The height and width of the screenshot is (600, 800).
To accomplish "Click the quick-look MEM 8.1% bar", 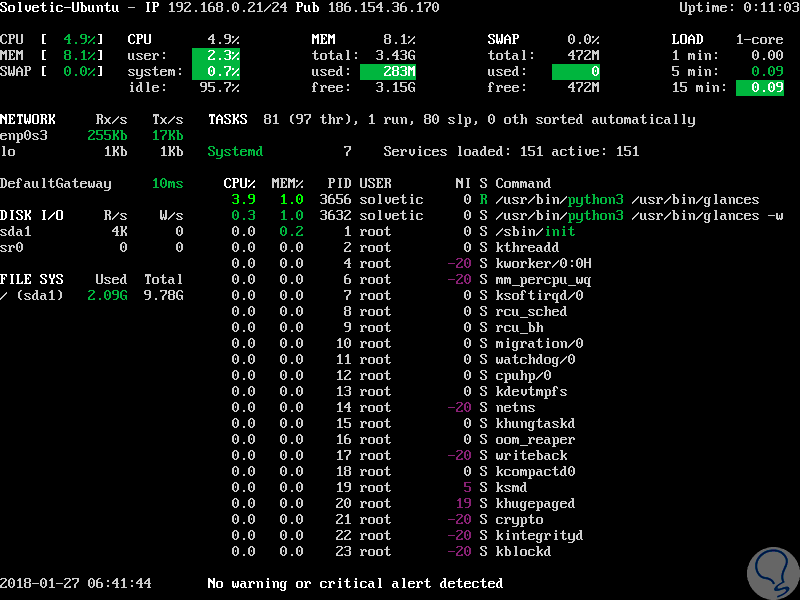I will [x=51, y=56].
